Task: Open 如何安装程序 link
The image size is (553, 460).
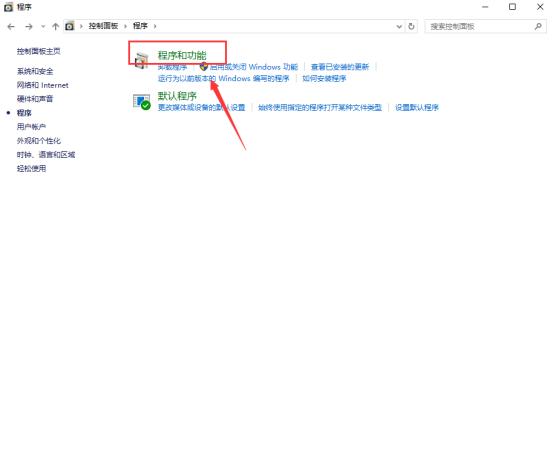Action: click(324, 78)
